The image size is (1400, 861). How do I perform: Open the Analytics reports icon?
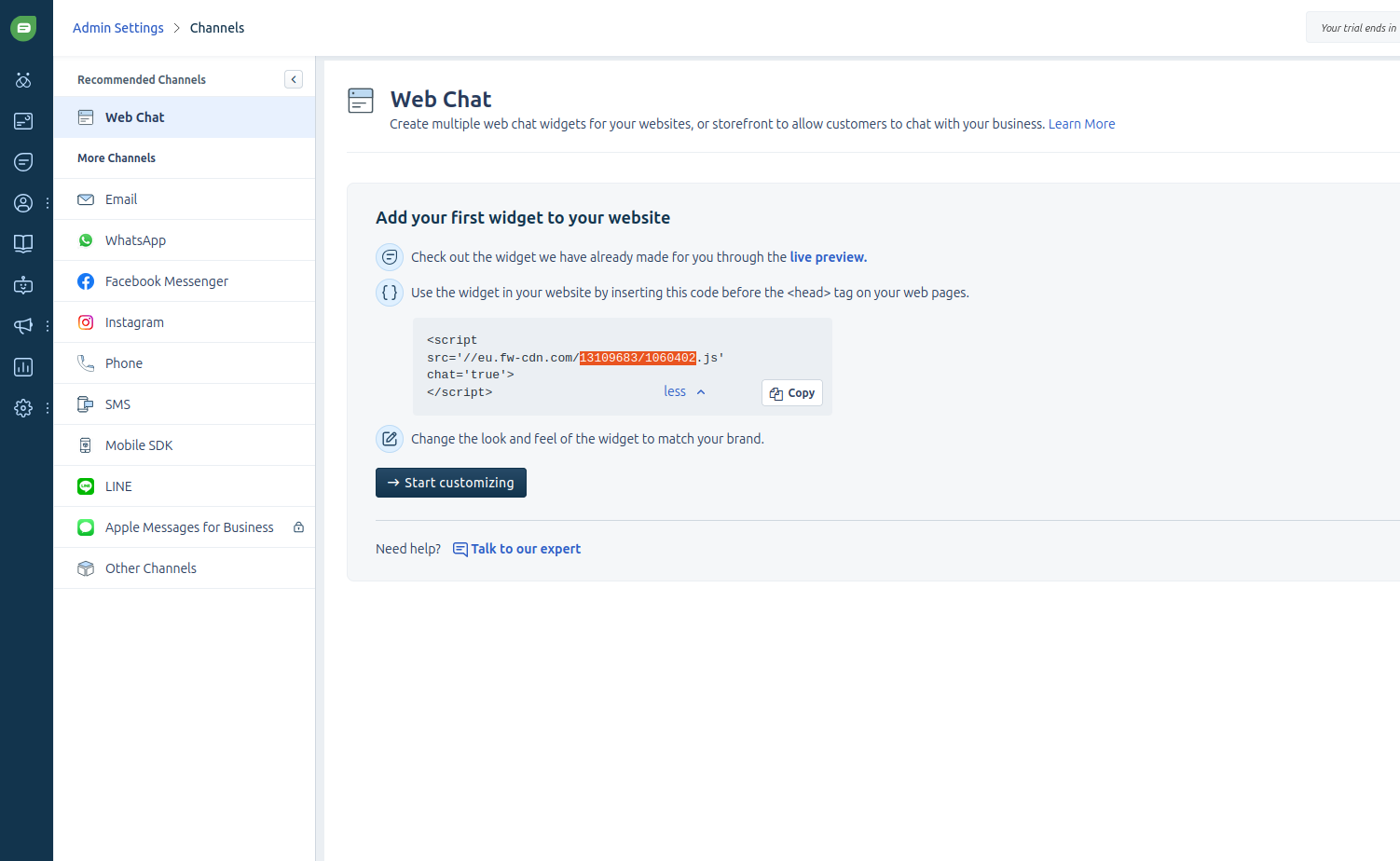[23, 366]
